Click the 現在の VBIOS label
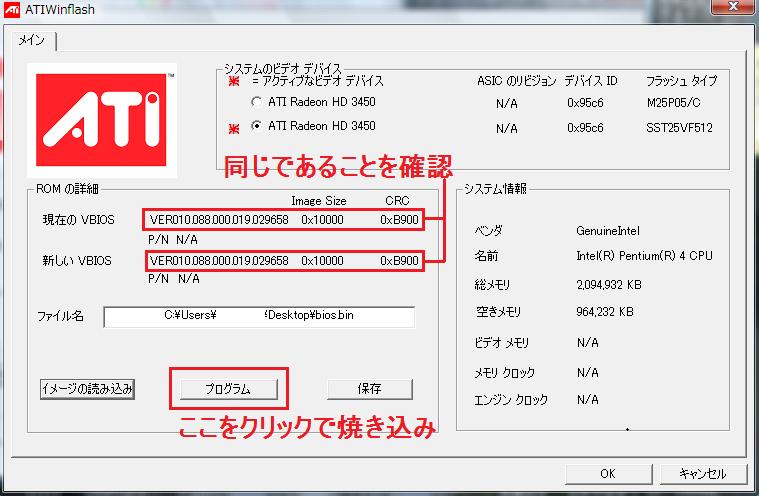The image size is (759, 496). [x=78, y=220]
